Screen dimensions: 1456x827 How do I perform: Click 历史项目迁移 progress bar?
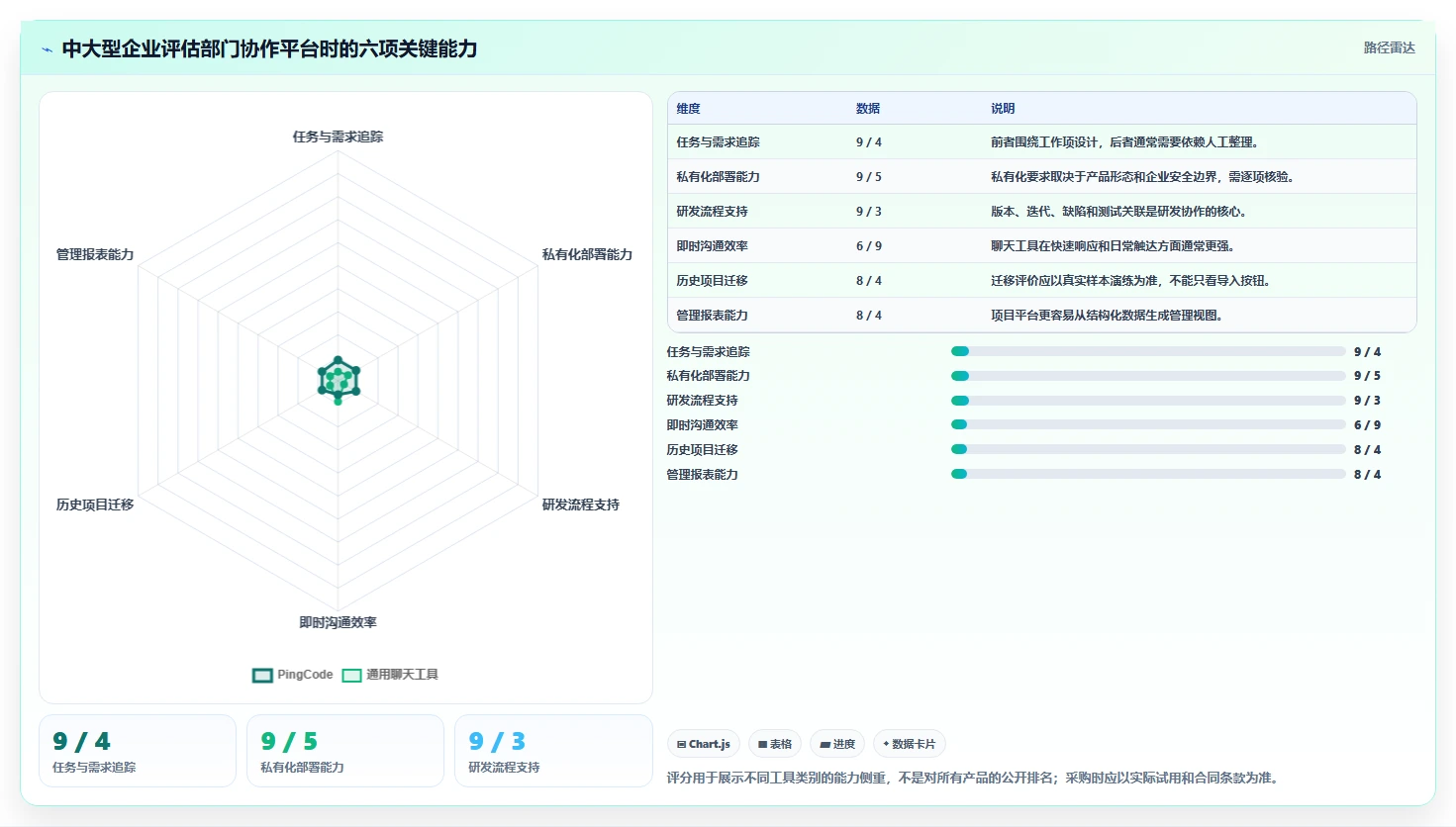point(1148,450)
